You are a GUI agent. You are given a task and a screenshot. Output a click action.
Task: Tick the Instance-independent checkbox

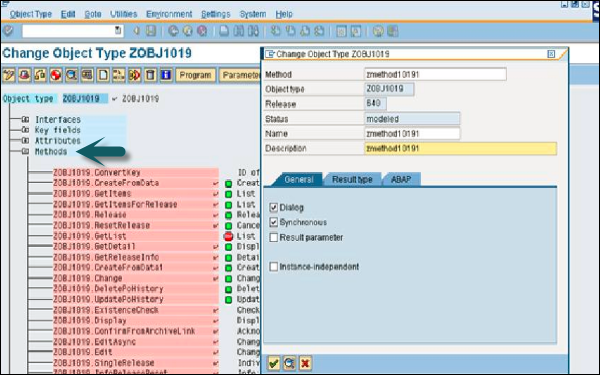[274, 266]
